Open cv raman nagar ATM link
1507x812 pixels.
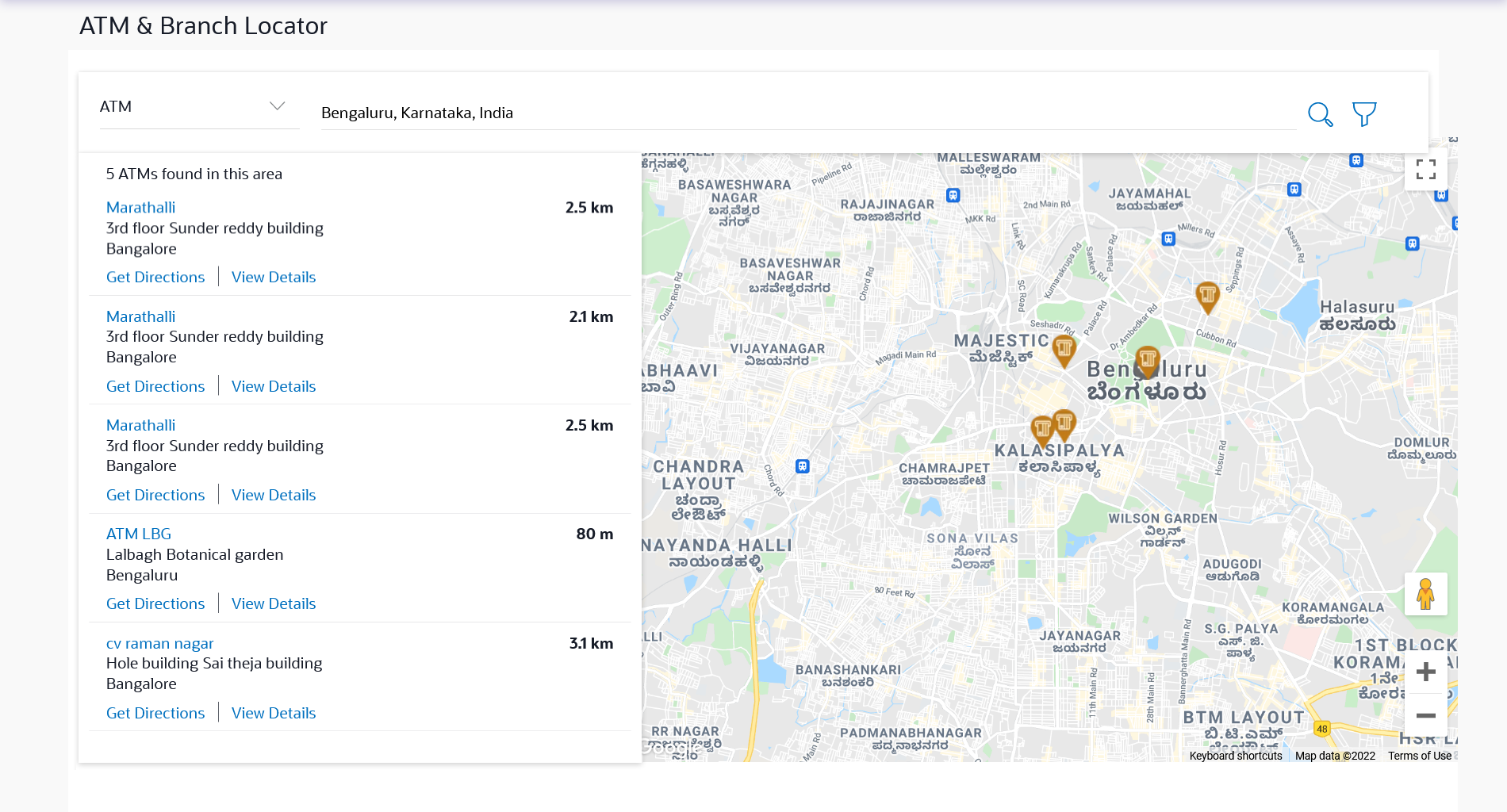pos(159,644)
